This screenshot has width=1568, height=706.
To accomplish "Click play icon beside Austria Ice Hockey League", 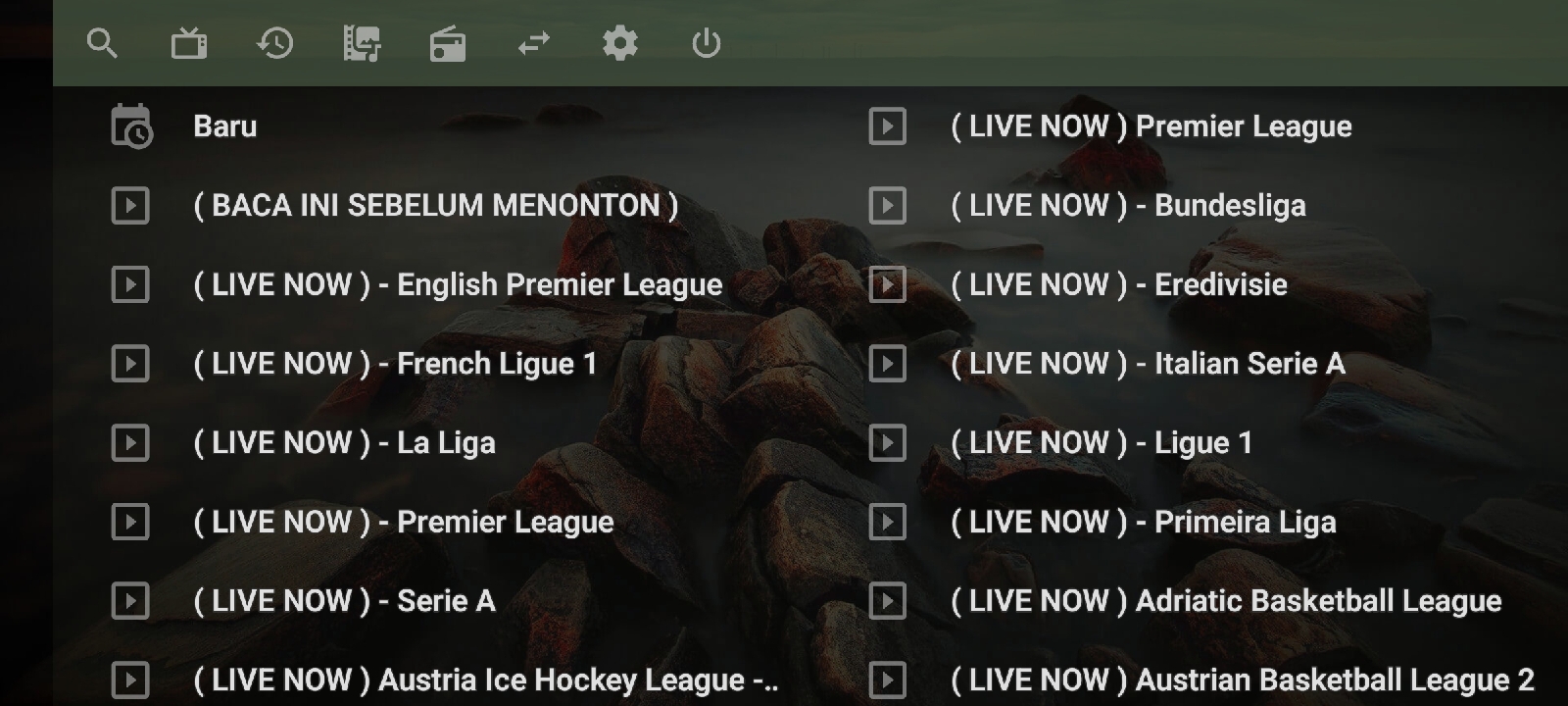I will [x=130, y=681].
